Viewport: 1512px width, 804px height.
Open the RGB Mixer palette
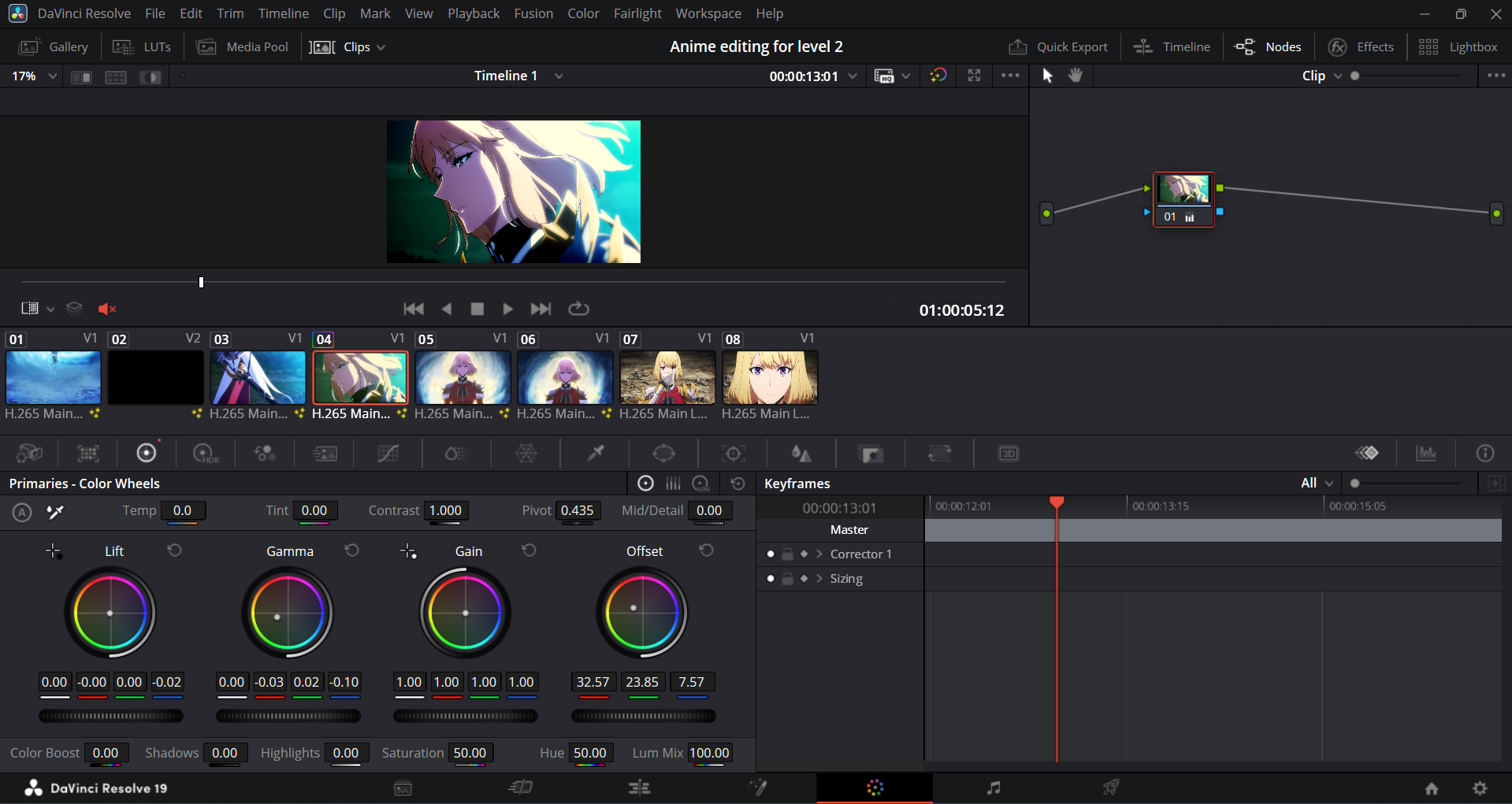point(265,454)
